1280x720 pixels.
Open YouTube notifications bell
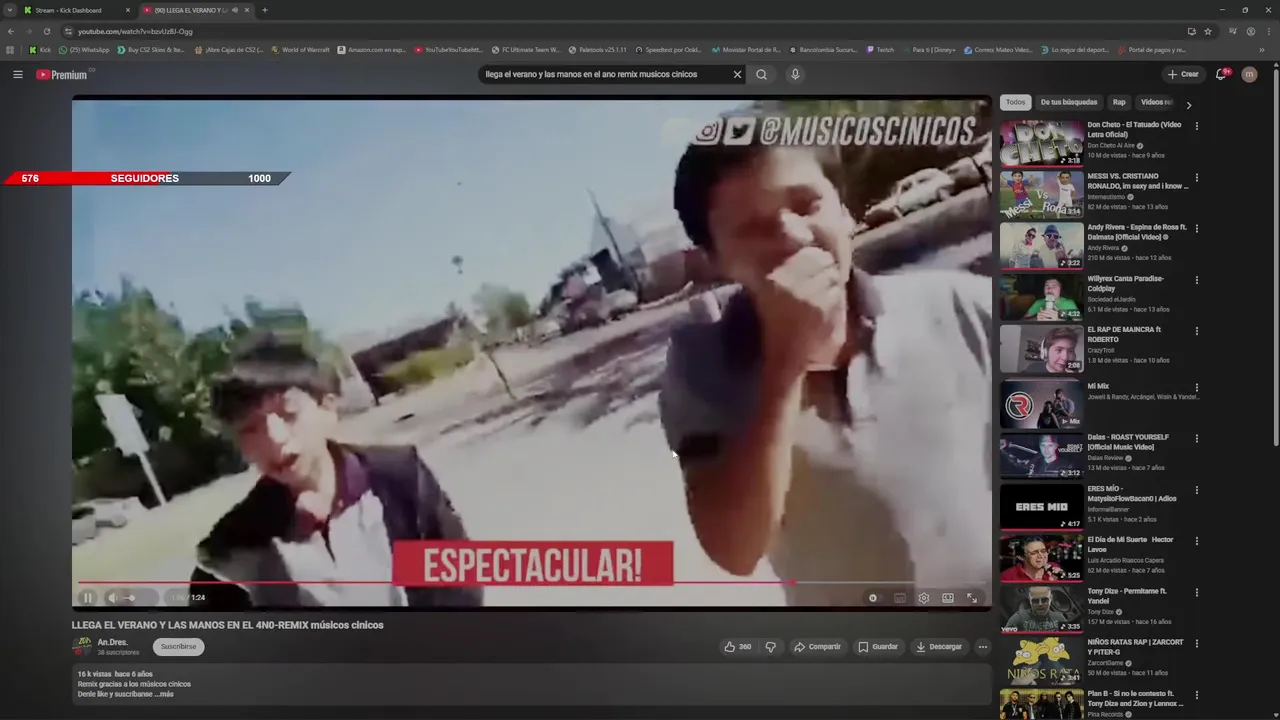point(1221,74)
